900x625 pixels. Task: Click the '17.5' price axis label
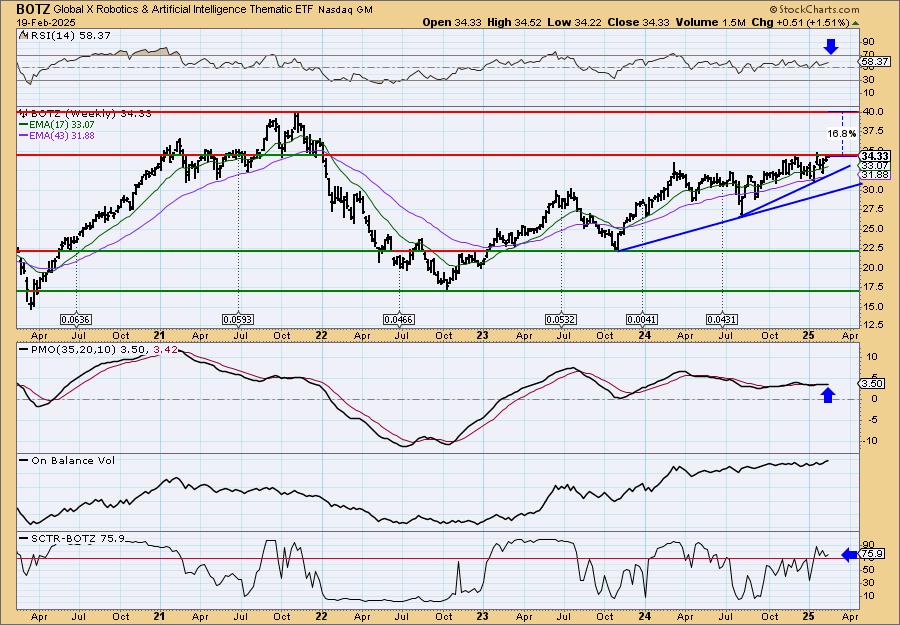click(874, 287)
